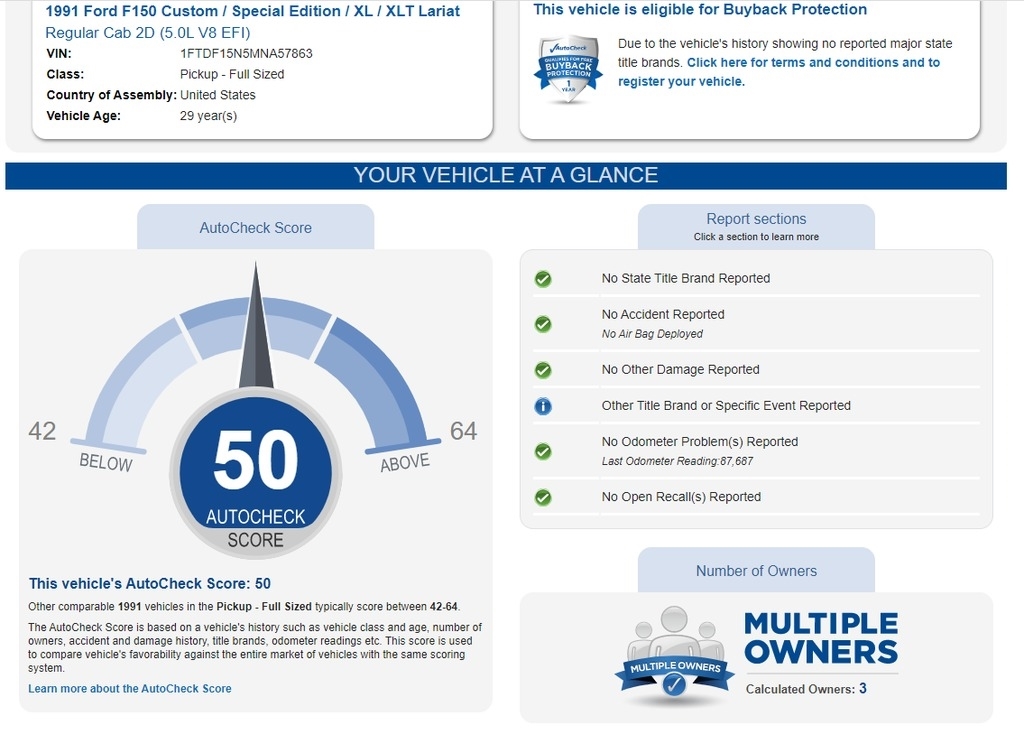Screen dimensions: 1024x753
Task: Open Other Title Brand or Specific Event section
Action: click(725, 406)
